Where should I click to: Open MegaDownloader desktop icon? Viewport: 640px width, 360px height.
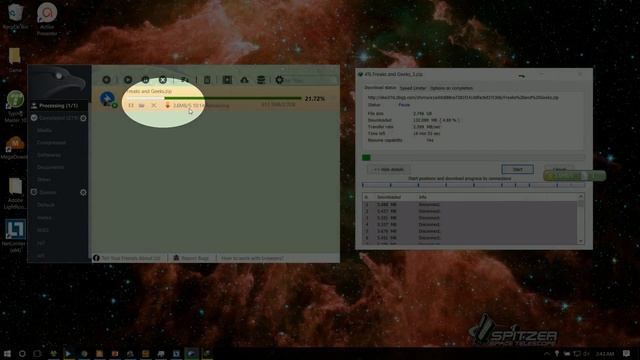[15, 148]
